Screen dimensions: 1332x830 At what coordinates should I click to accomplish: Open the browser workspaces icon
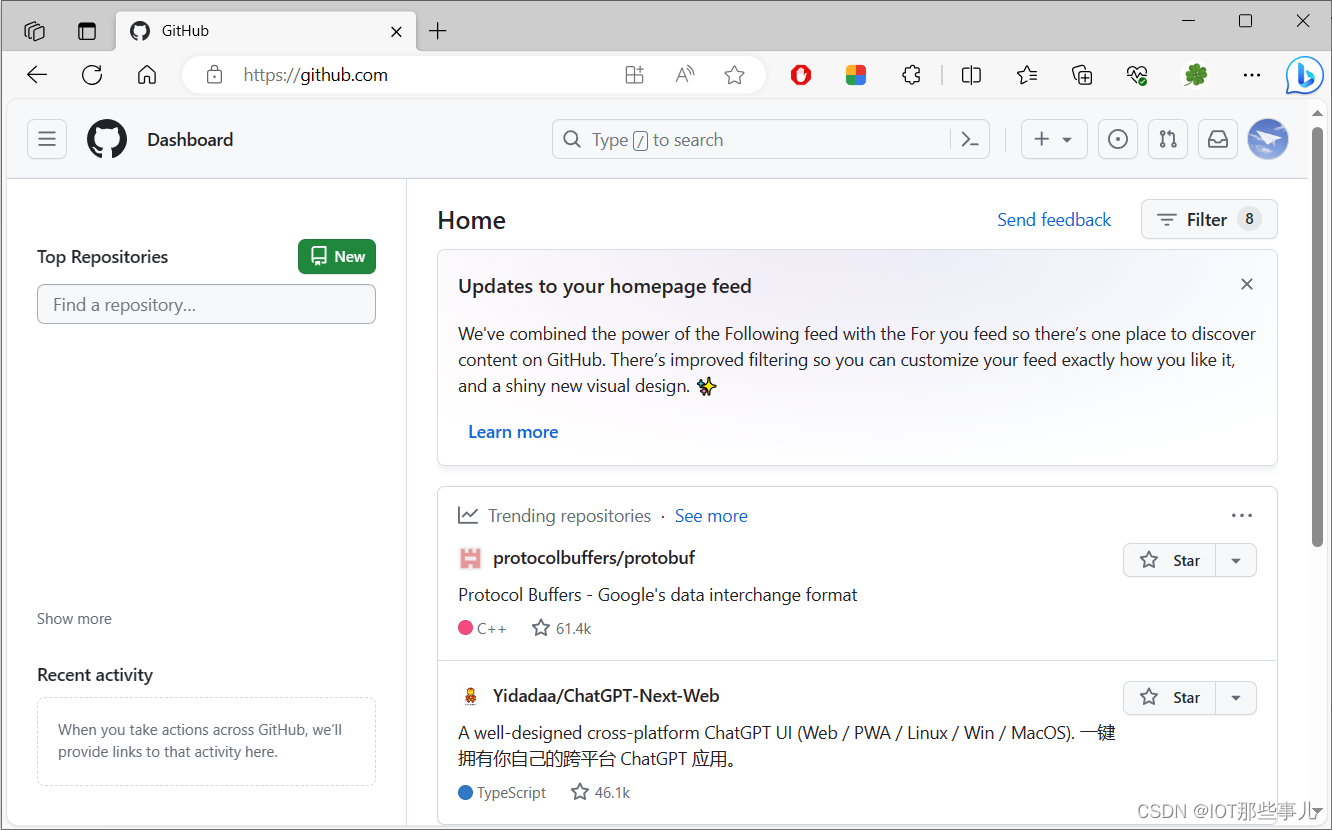coord(34,31)
